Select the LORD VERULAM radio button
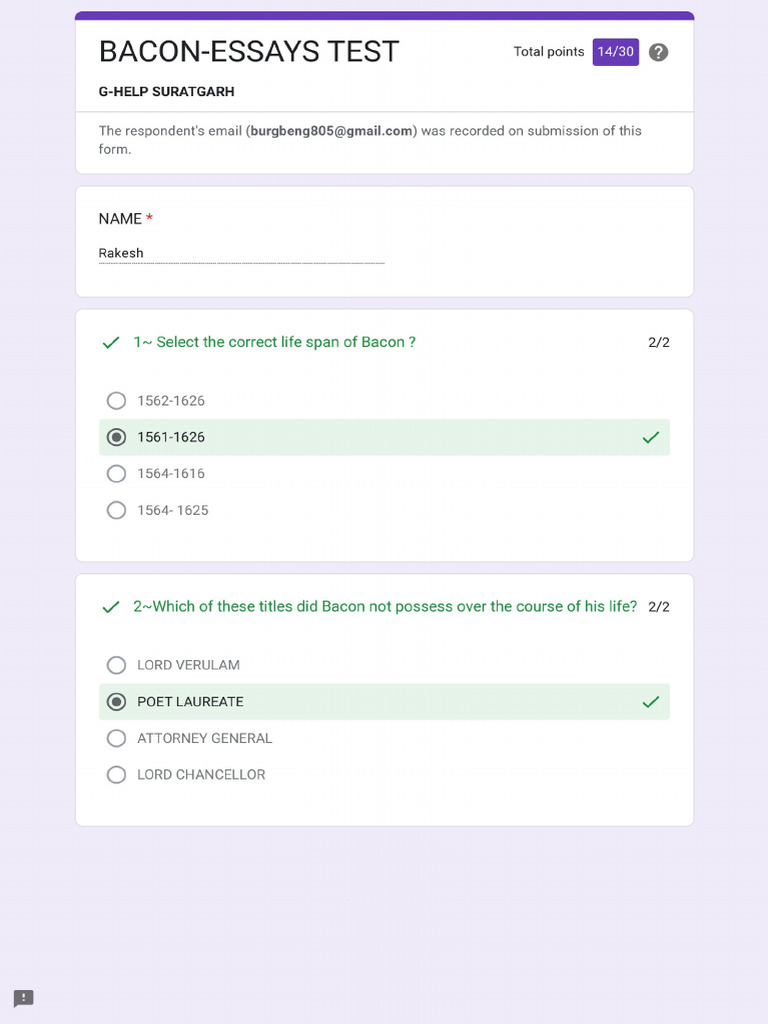The height and width of the screenshot is (1024, 768). 116,665
